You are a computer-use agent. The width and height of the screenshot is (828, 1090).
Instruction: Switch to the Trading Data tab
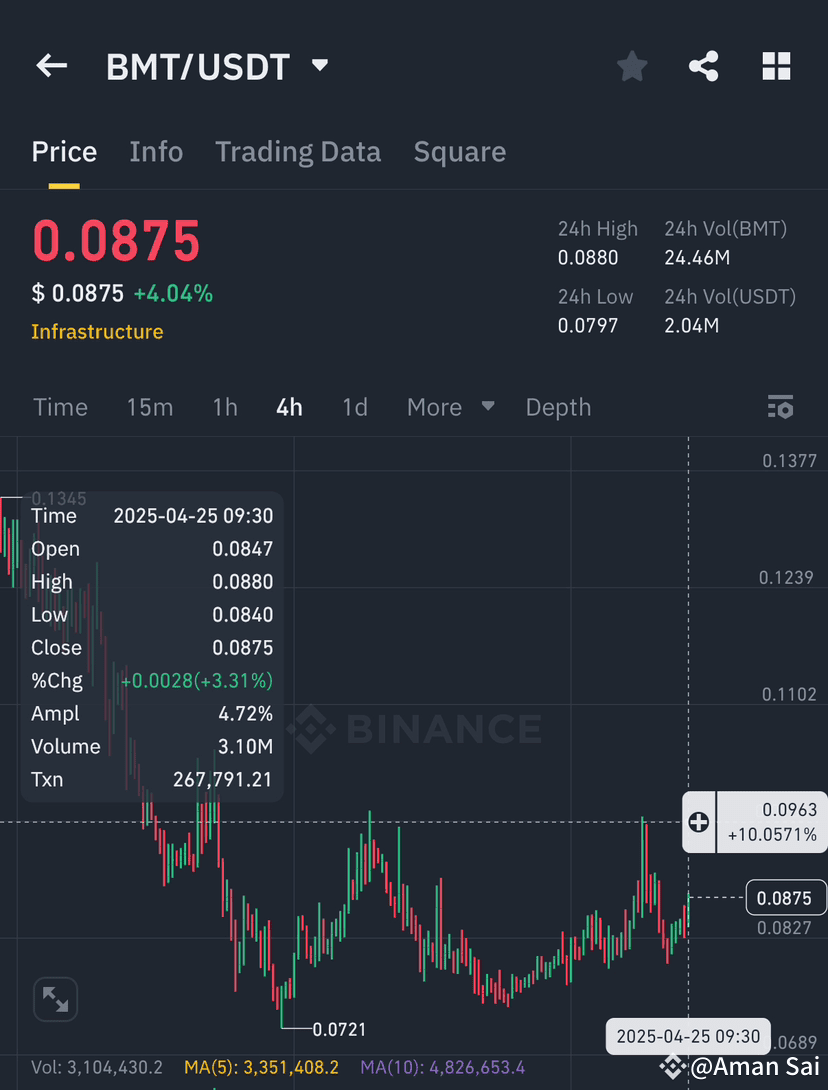click(x=298, y=151)
